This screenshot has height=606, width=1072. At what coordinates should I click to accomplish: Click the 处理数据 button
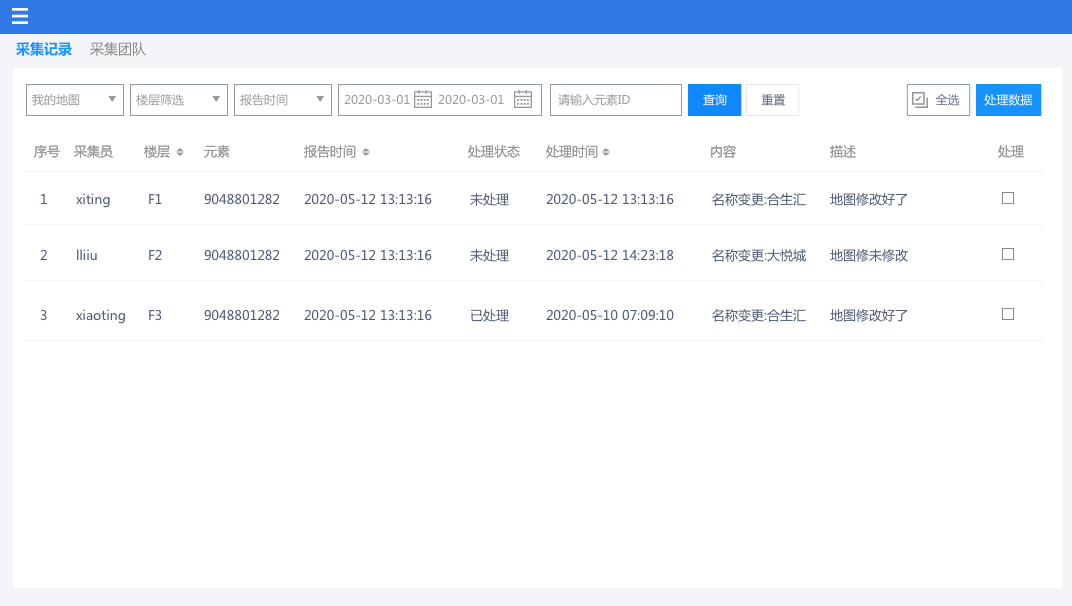1008,99
